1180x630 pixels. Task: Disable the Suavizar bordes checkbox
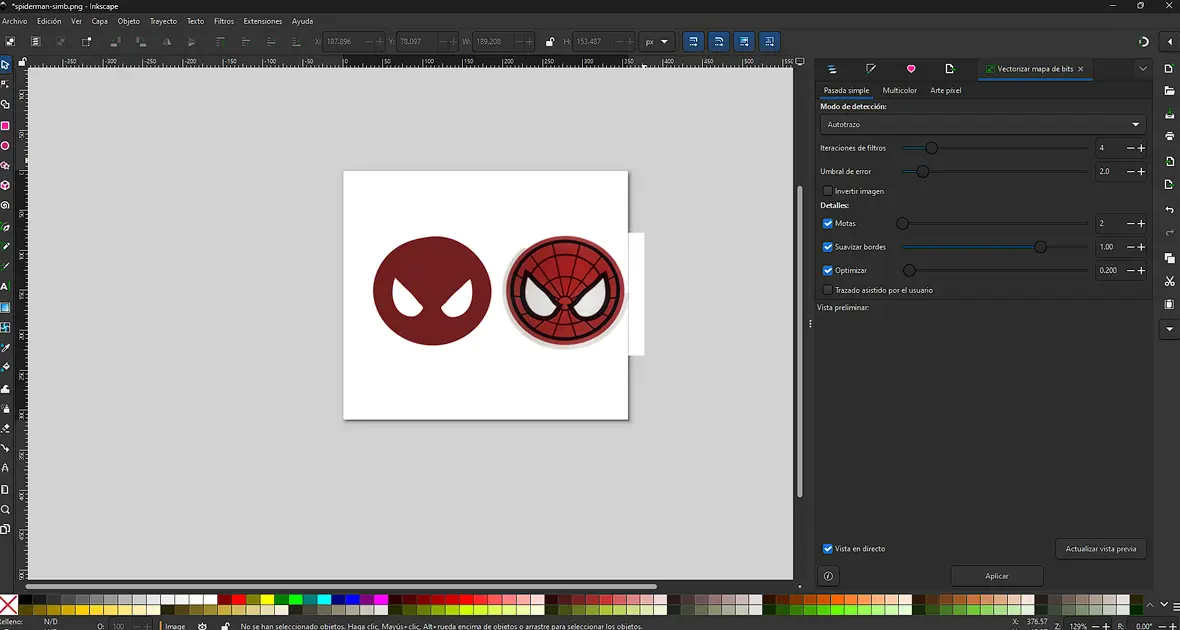[826, 247]
